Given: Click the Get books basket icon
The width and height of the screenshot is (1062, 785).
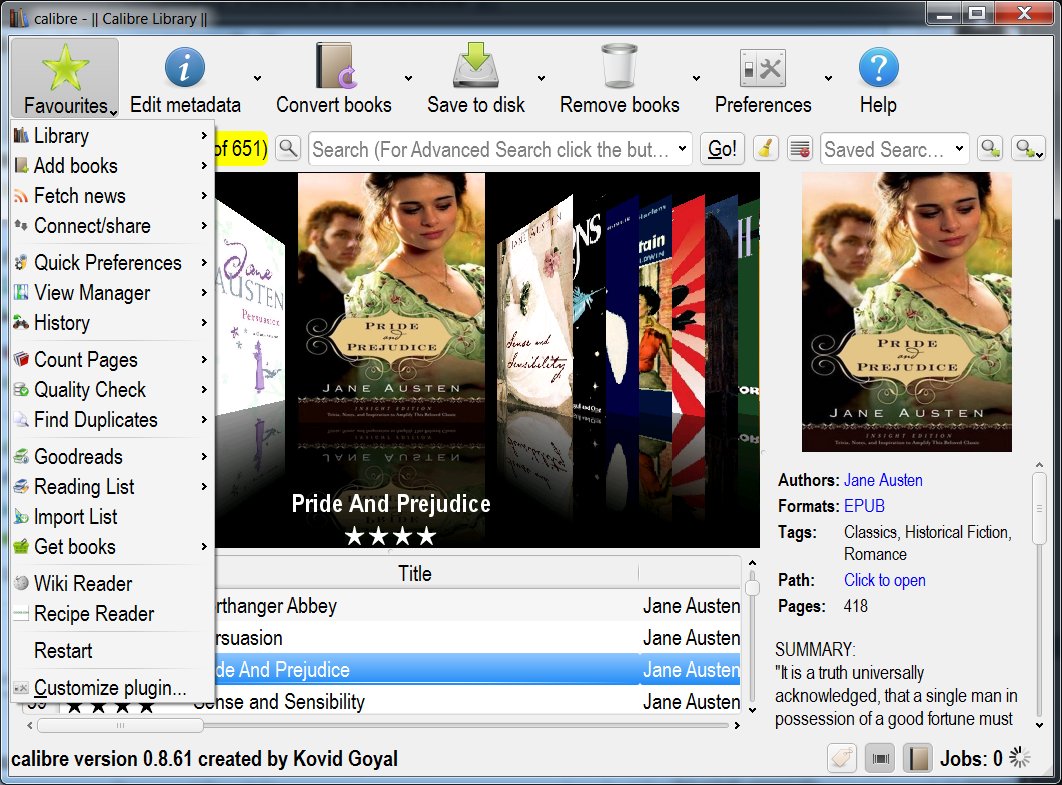Looking at the screenshot, I should [21, 546].
